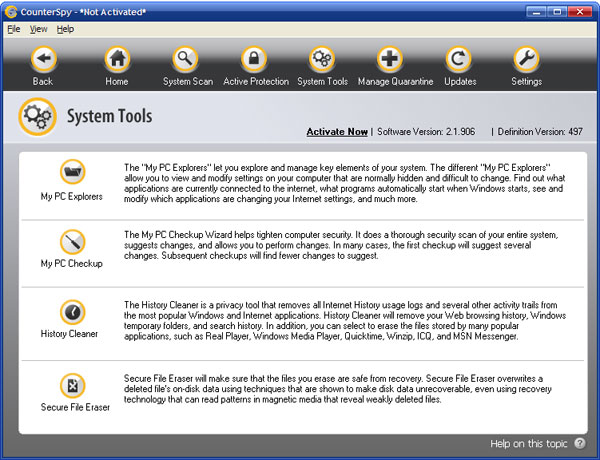Click the History Cleaner description paragraph

[345, 321]
